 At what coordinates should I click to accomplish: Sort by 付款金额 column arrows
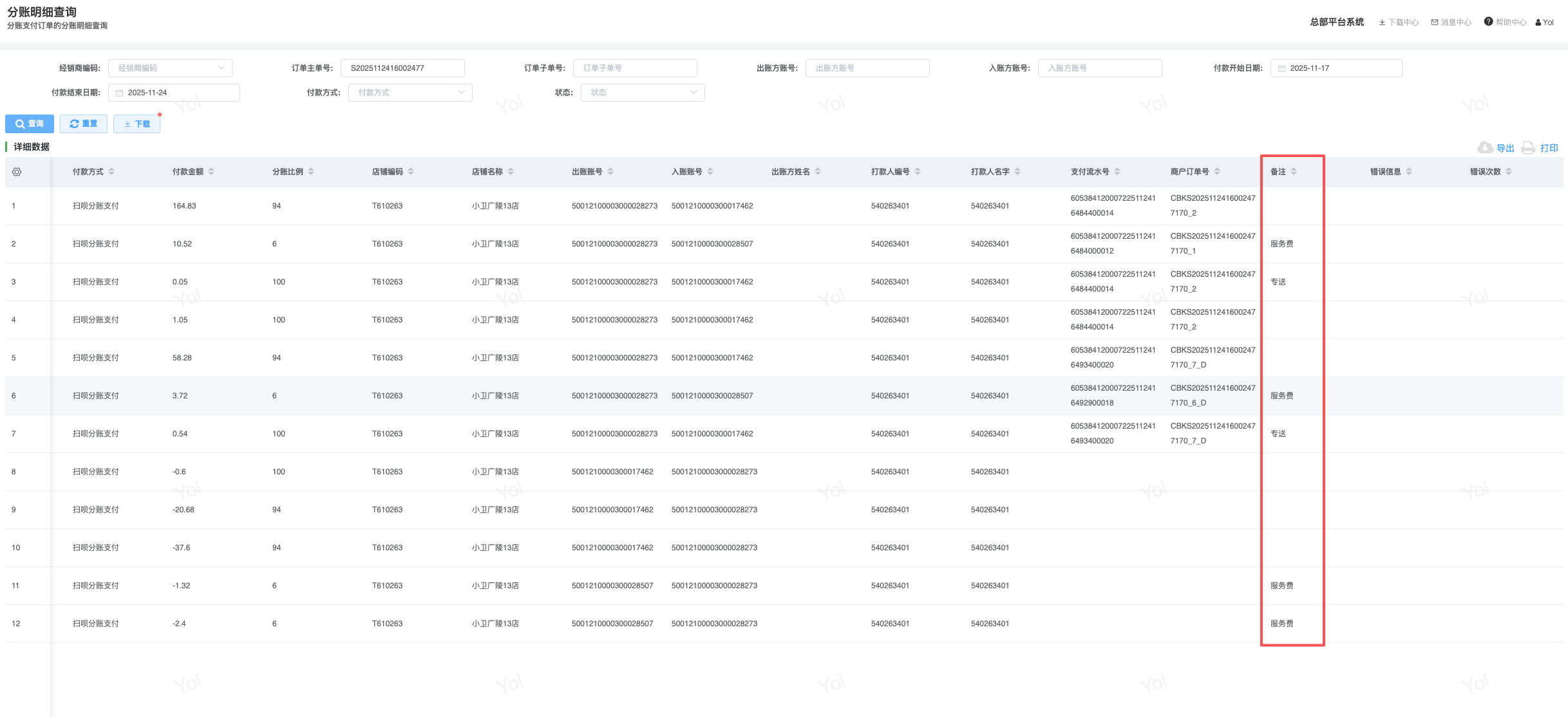coord(211,172)
